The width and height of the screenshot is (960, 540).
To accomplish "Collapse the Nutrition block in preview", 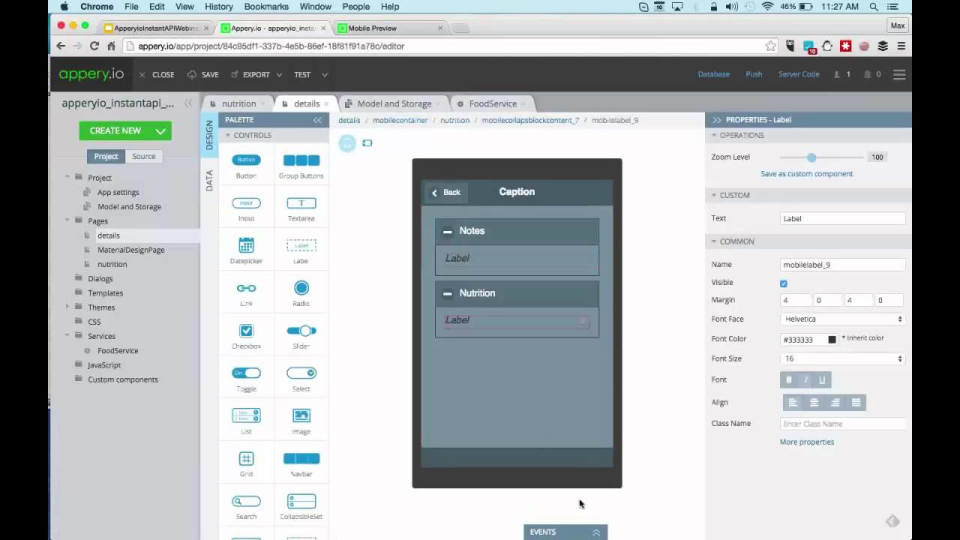I will [448, 294].
